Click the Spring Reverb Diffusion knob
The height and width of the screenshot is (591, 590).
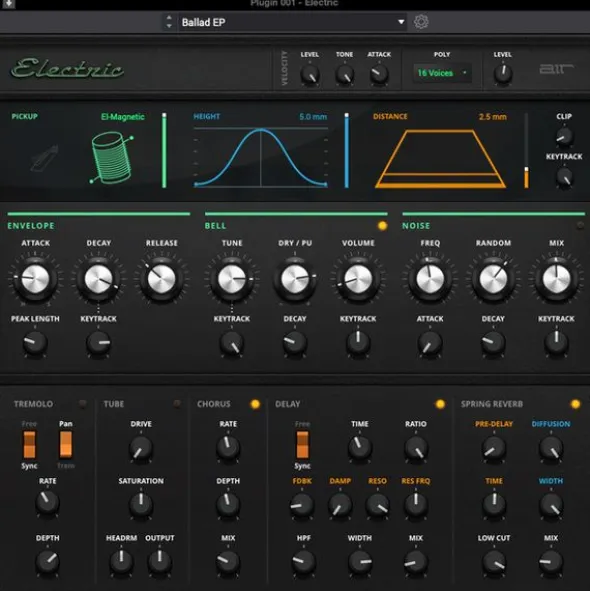click(551, 448)
